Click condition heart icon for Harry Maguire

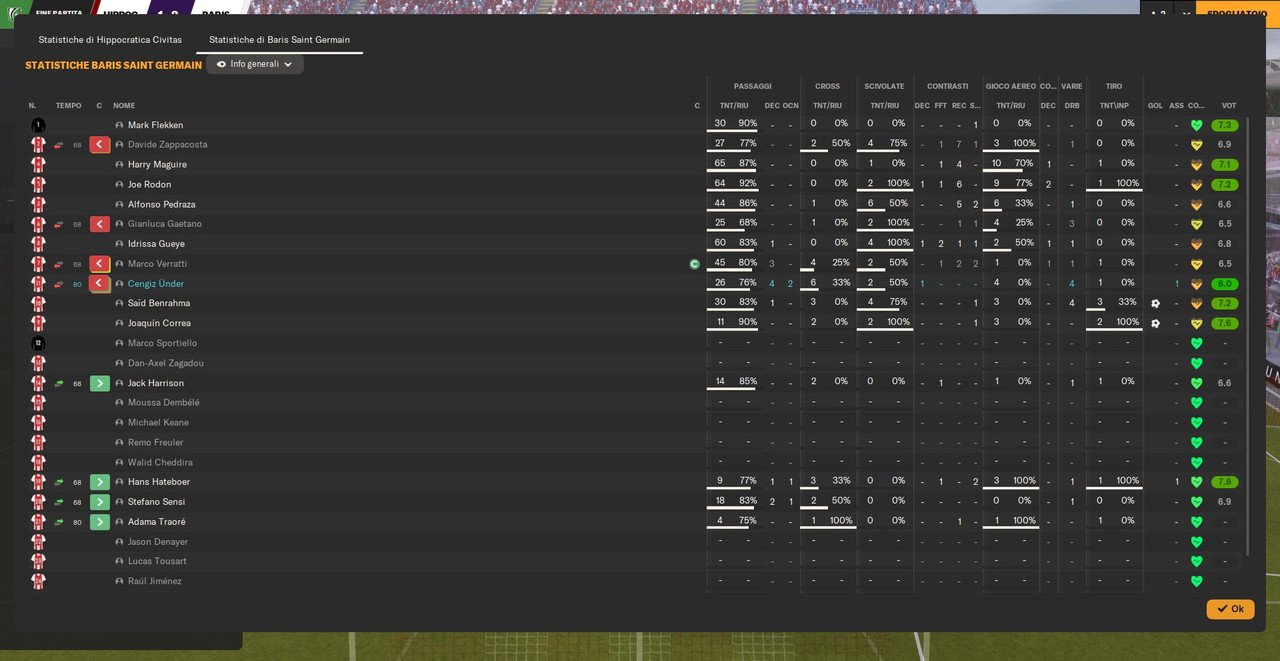(x=1196, y=165)
